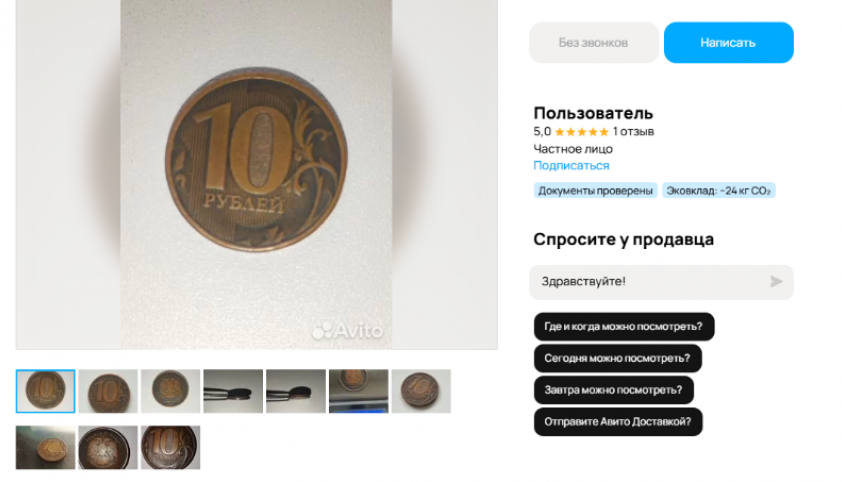Viewport: 842px width, 482px height.
Task: Open the seller's 1 отзыв reviews
Action: click(633, 132)
